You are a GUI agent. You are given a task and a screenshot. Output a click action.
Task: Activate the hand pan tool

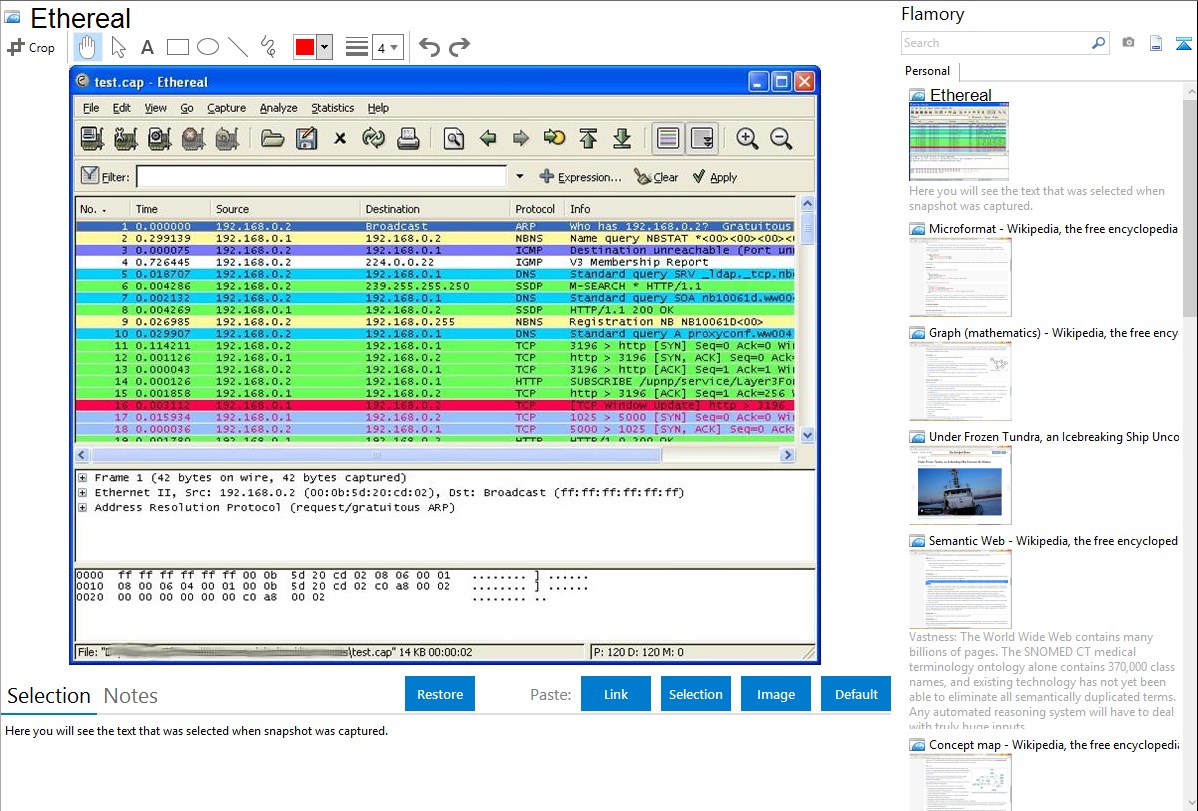tap(87, 47)
